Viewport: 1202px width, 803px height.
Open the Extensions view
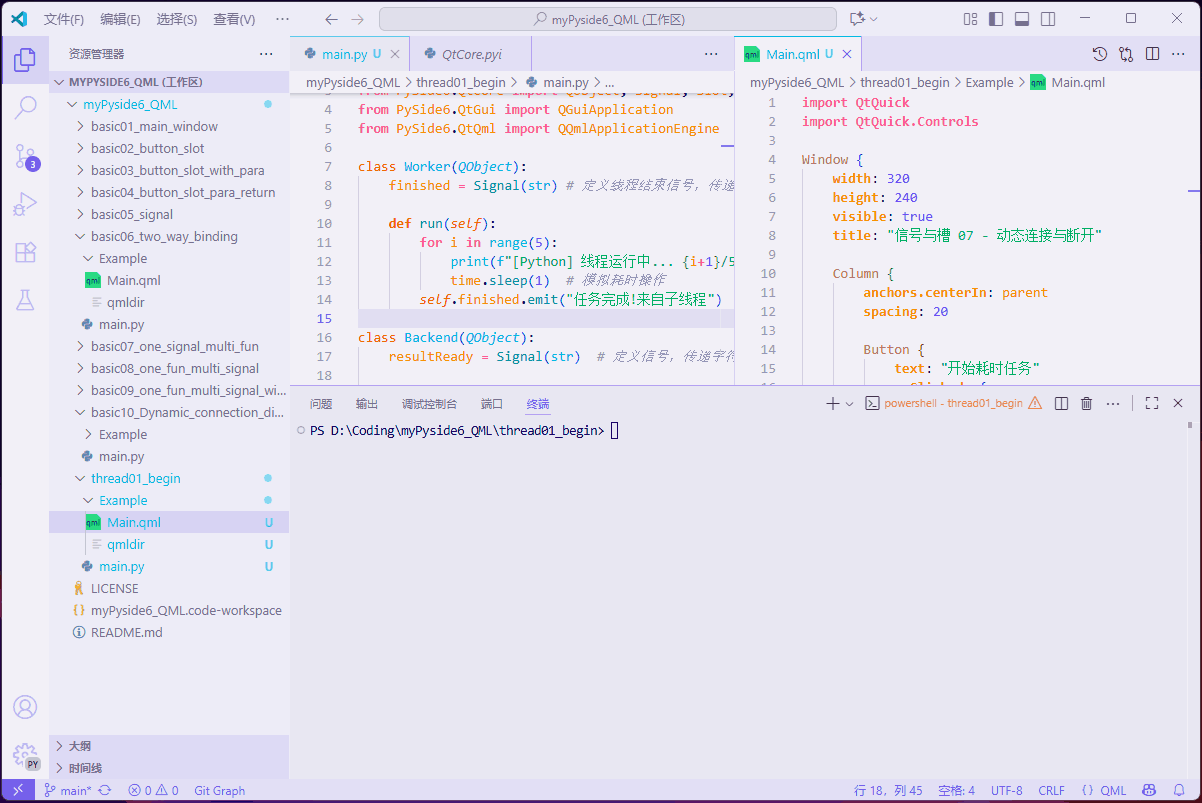click(x=25, y=252)
